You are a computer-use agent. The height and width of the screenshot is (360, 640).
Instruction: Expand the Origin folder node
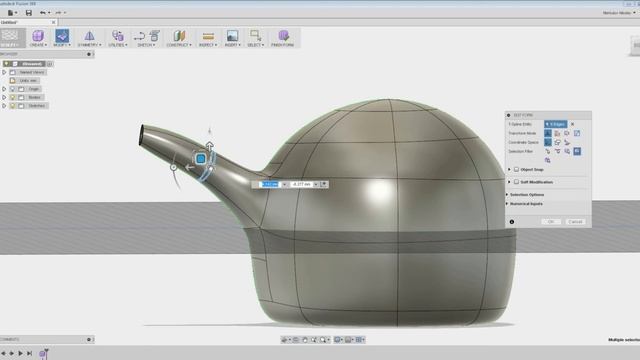pyautogui.click(x=4, y=89)
